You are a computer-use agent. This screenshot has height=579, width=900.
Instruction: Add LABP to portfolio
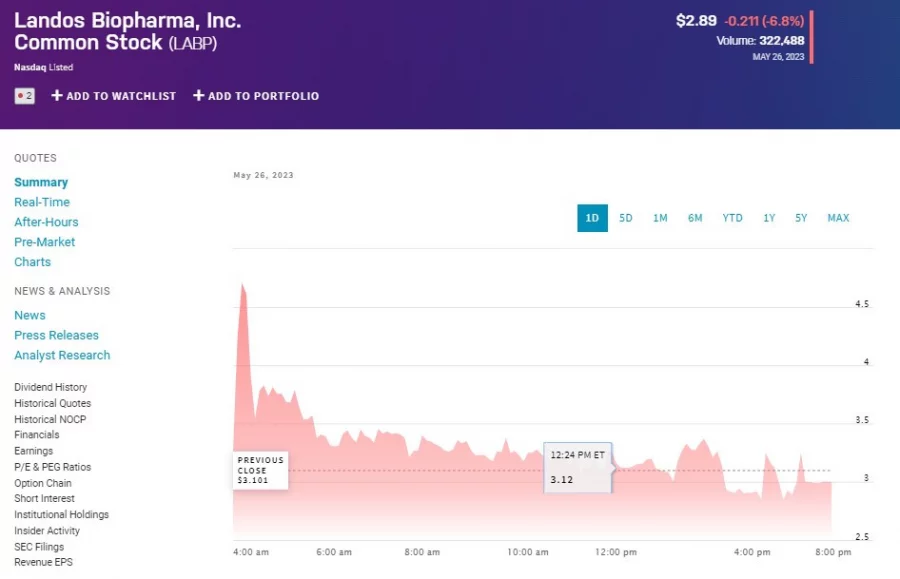pos(256,96)
